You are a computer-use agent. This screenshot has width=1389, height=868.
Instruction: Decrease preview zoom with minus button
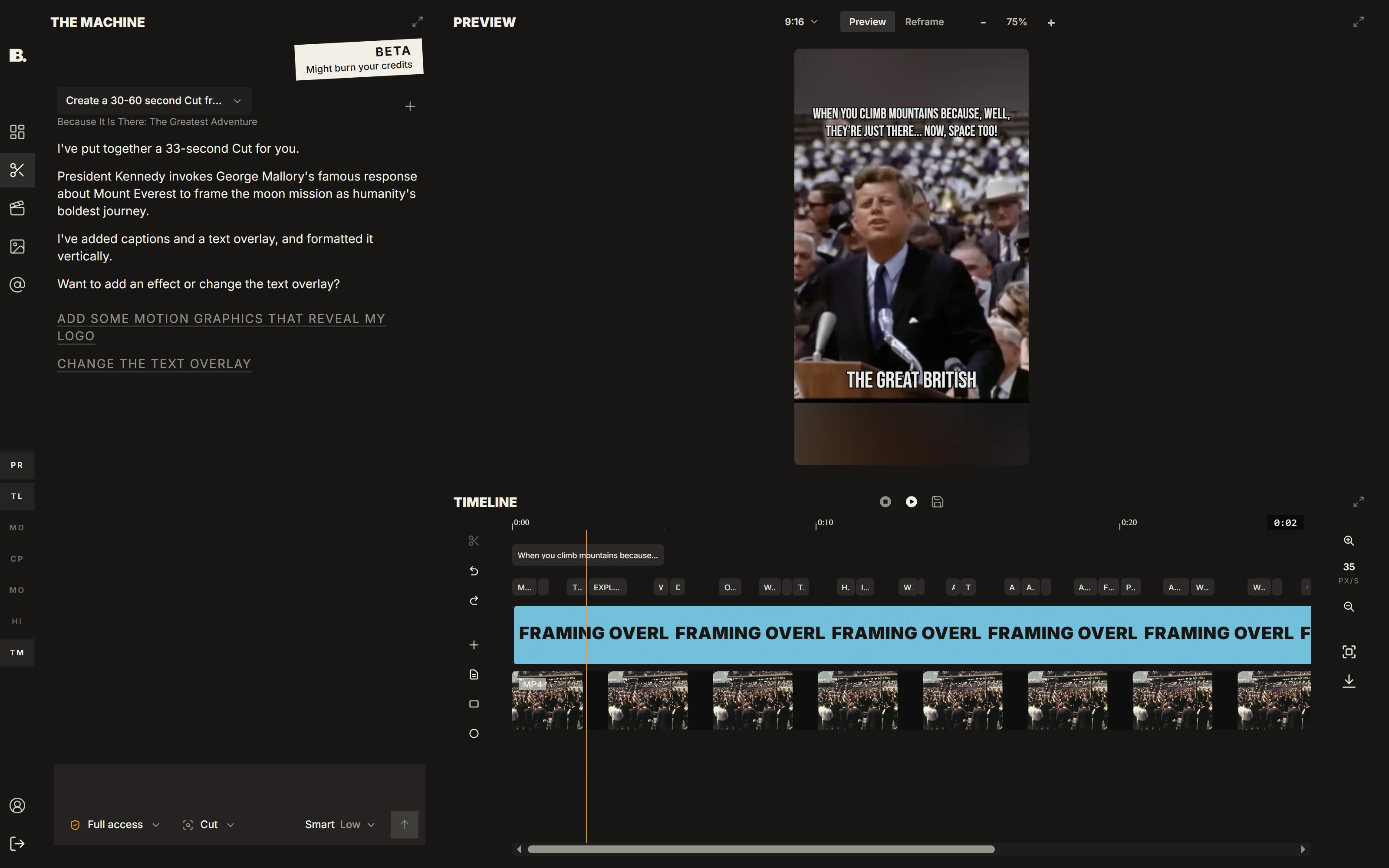click(x=983, y=23)
